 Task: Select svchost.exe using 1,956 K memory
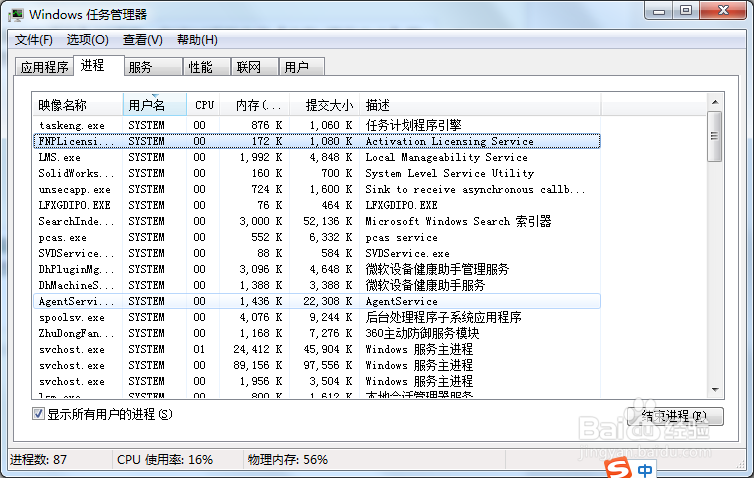(317, 381)
